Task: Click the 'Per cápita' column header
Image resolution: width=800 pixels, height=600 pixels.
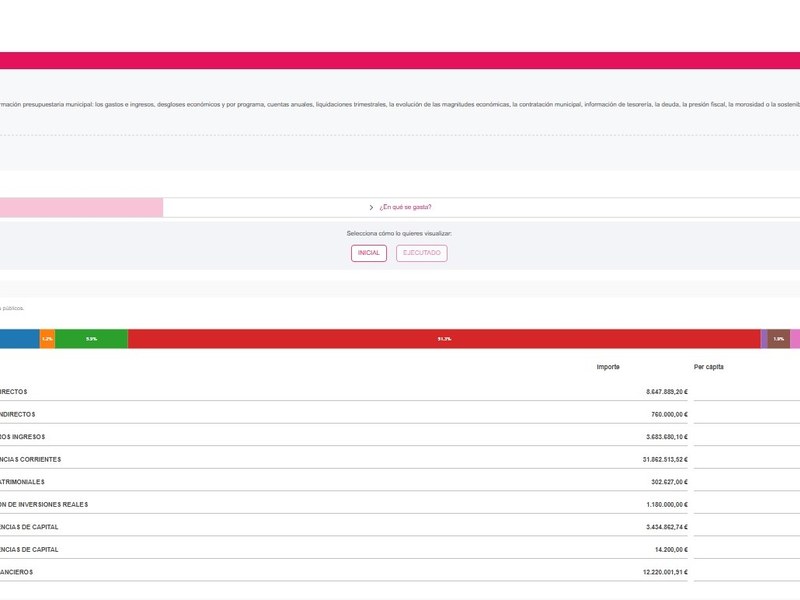Action: [708, 367]
